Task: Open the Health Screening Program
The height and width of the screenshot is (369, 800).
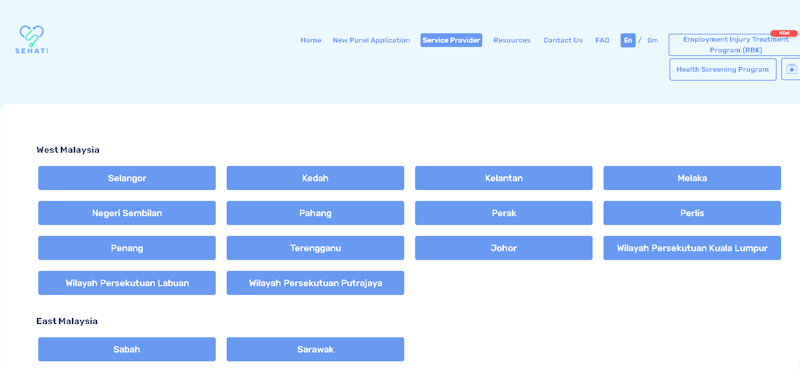Action: pyautogui.click(x=722, y=69)
